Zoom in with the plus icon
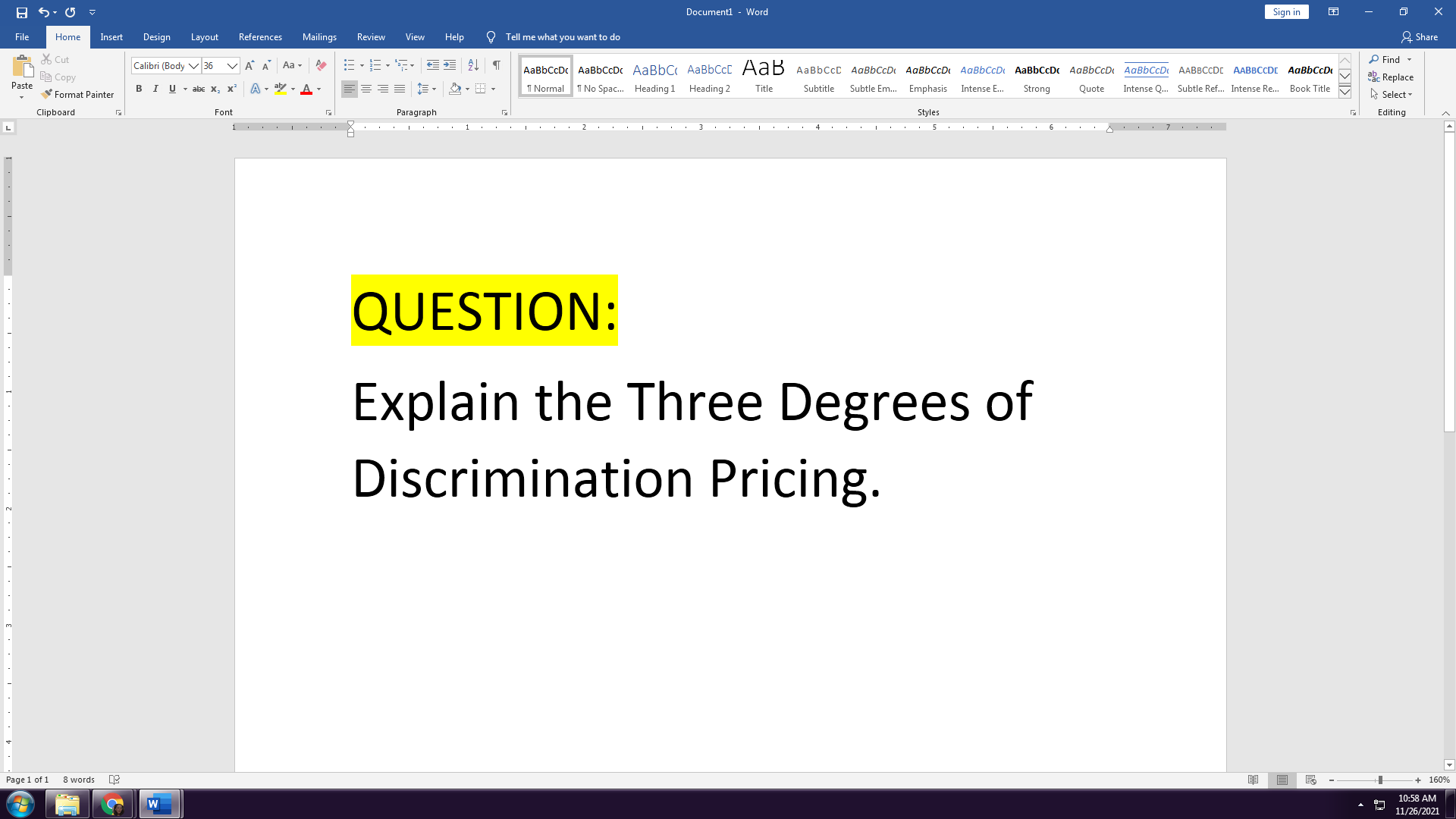1456x819 pixels. click(1418, 780)
